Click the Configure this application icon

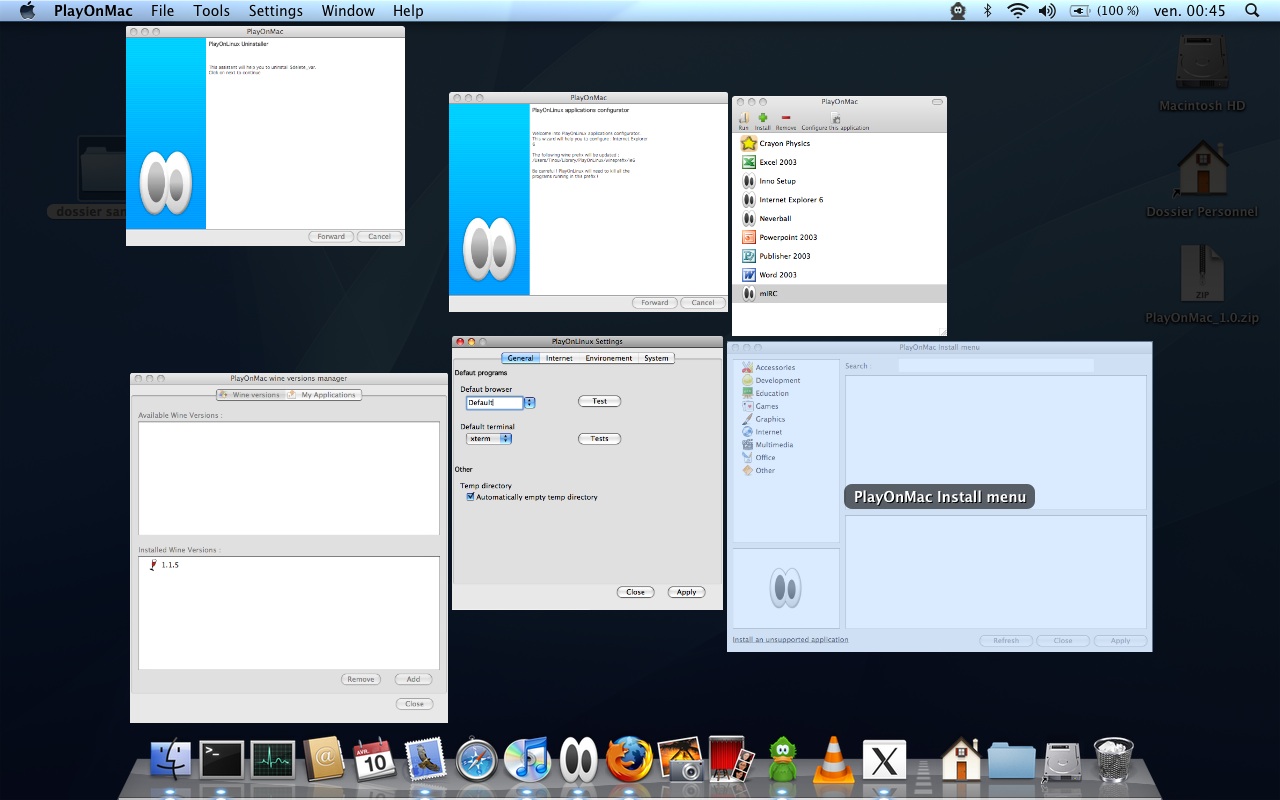tap(835, 119)
